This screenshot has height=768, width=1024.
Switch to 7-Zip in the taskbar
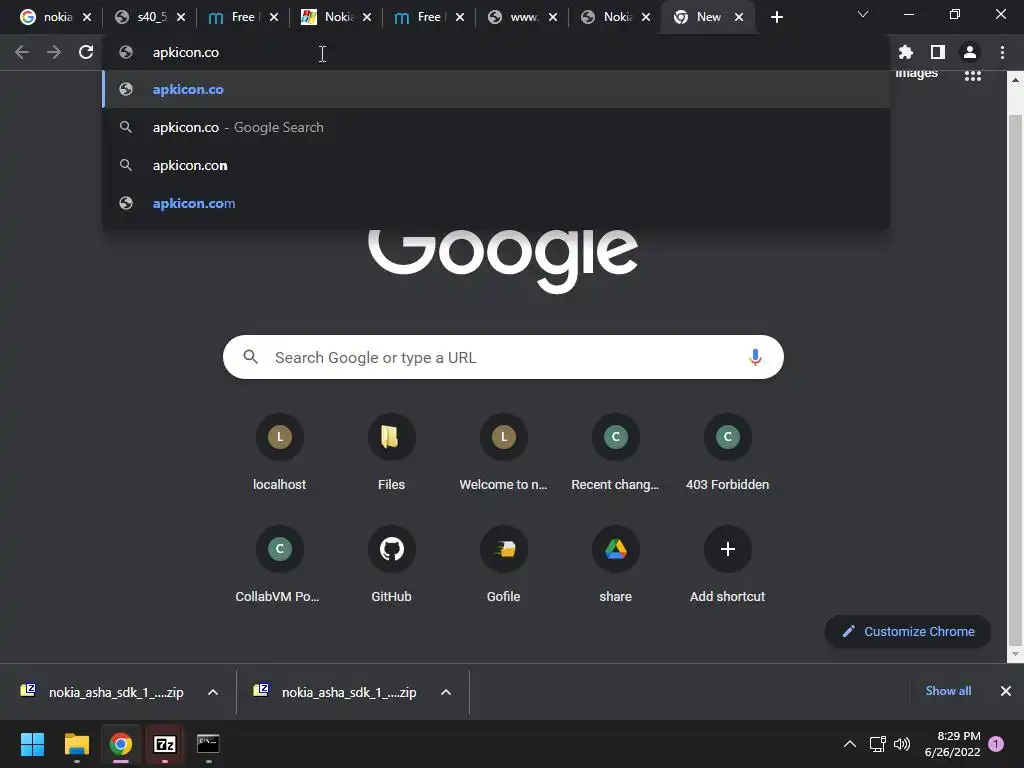click(x=165, y=744)
